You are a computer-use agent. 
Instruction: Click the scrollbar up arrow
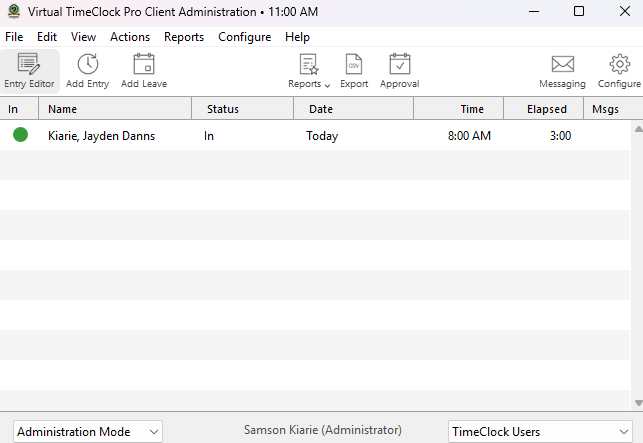coord(638,129)
